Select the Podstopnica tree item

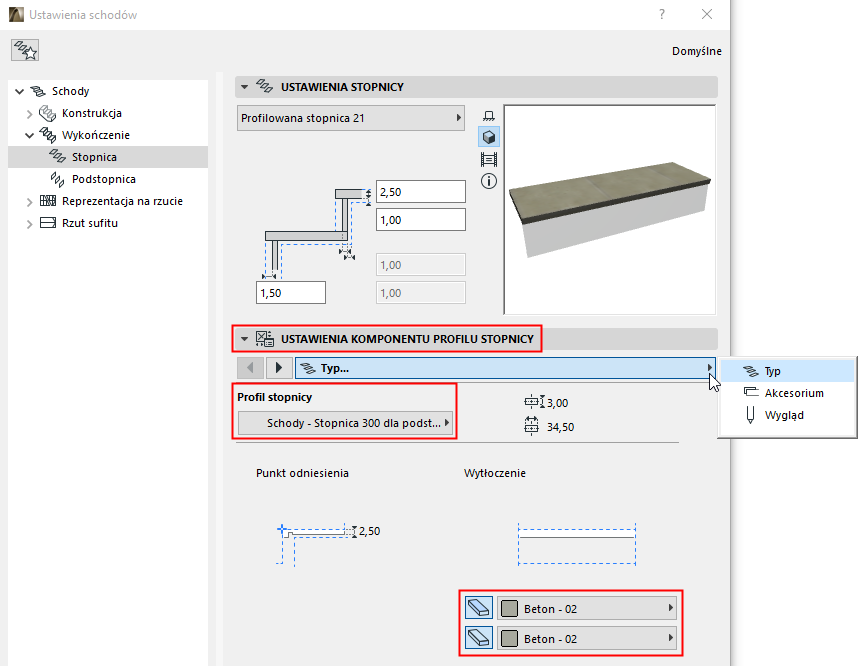(x=104, y=179)
